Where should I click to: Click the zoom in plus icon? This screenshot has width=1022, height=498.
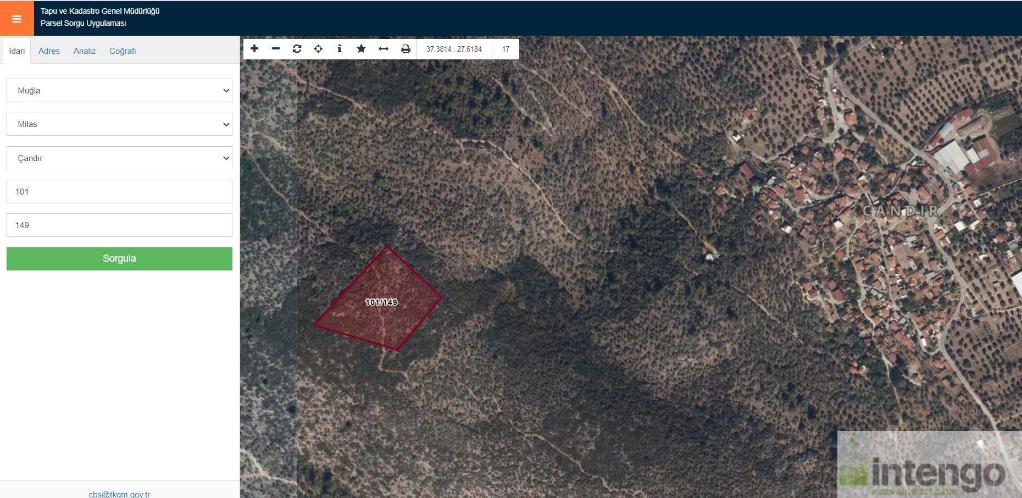point(254,48)
